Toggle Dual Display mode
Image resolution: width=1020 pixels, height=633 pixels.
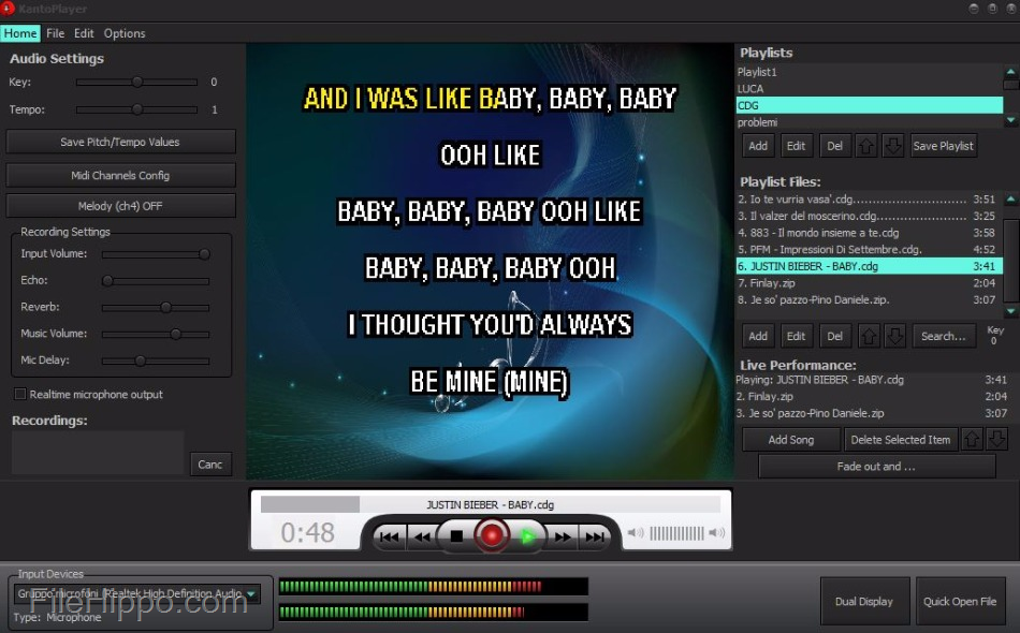click(x=864, y=601)
